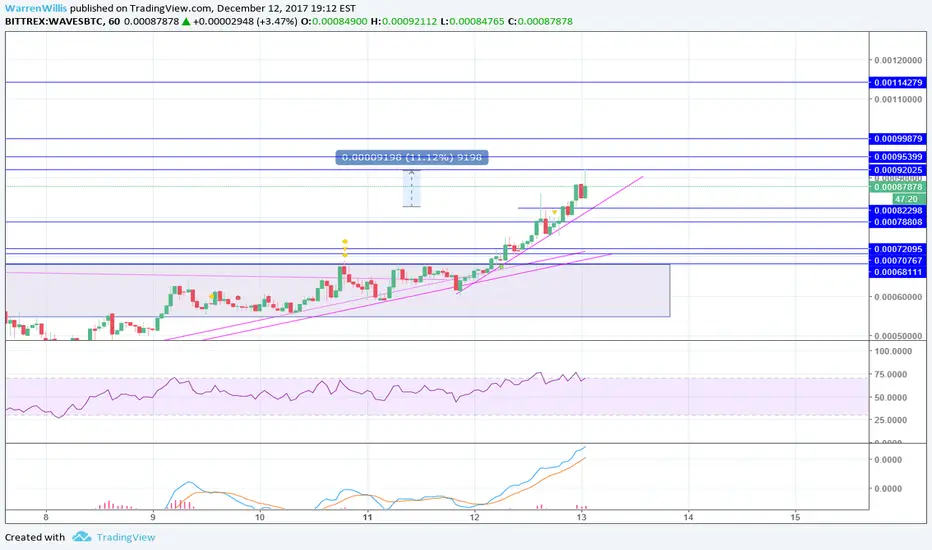The width and height of the screenshot is (932, 550).
Task: Click the RSI 50.0000 scale label
Action: (x=890, y=397)
